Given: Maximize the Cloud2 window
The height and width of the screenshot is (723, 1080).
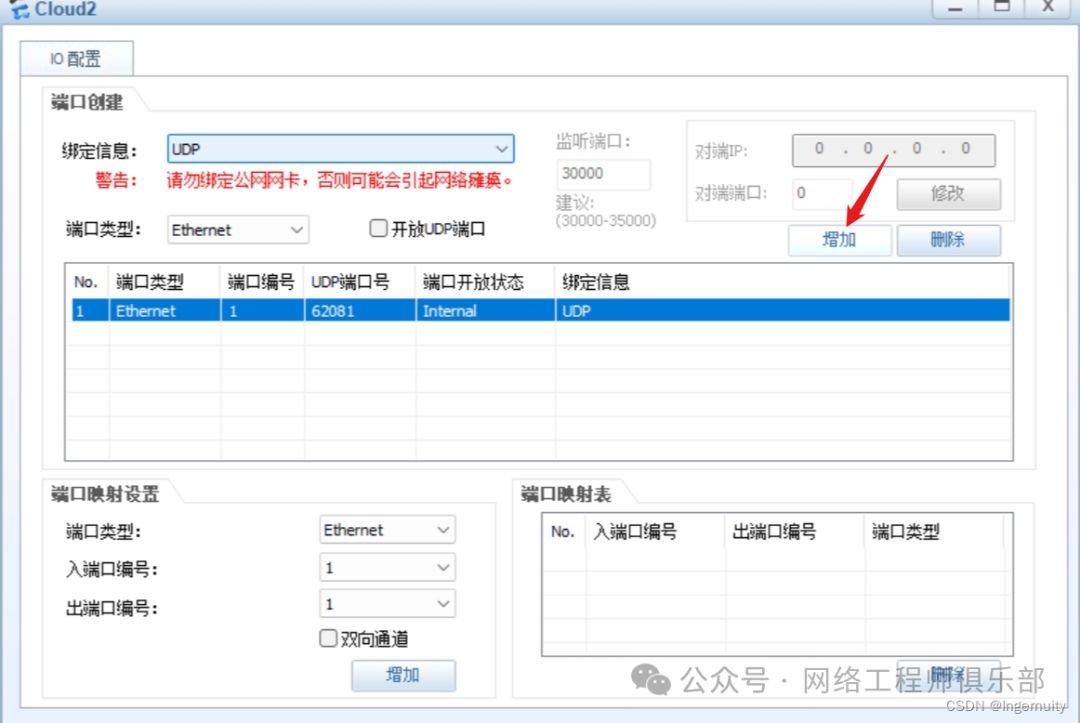Looking at the screenshot, I should tap(1001, 8).
